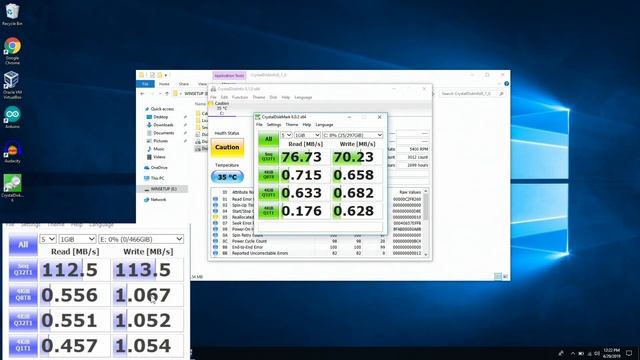
Task: Click Caution health status button in CrystalDiskInfo
Action: [x=227, y=147]
